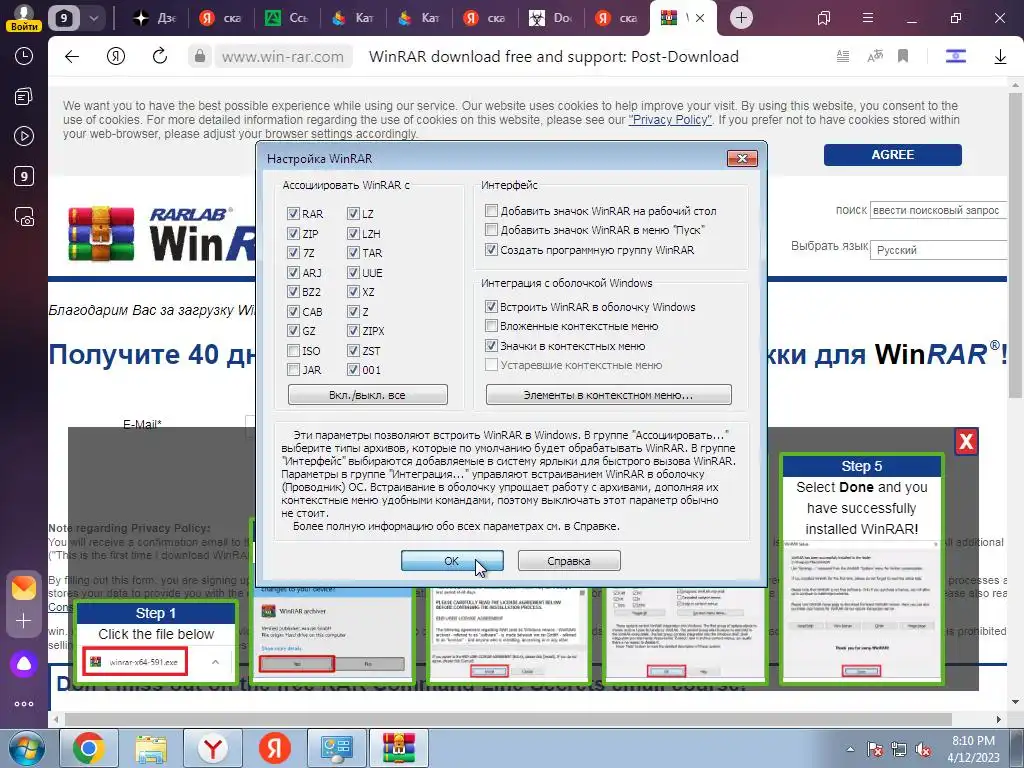Image resolution: width=1024 pixels, height=768 pixels.
Task: Switch to the 'Дзе' browser tab
Action: coord(154,18)
